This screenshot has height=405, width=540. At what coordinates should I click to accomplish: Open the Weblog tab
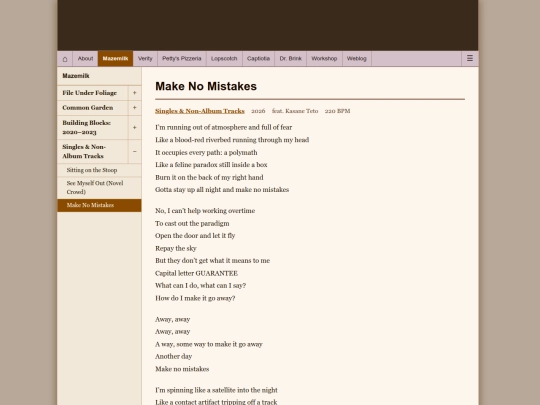pos(356,59)
